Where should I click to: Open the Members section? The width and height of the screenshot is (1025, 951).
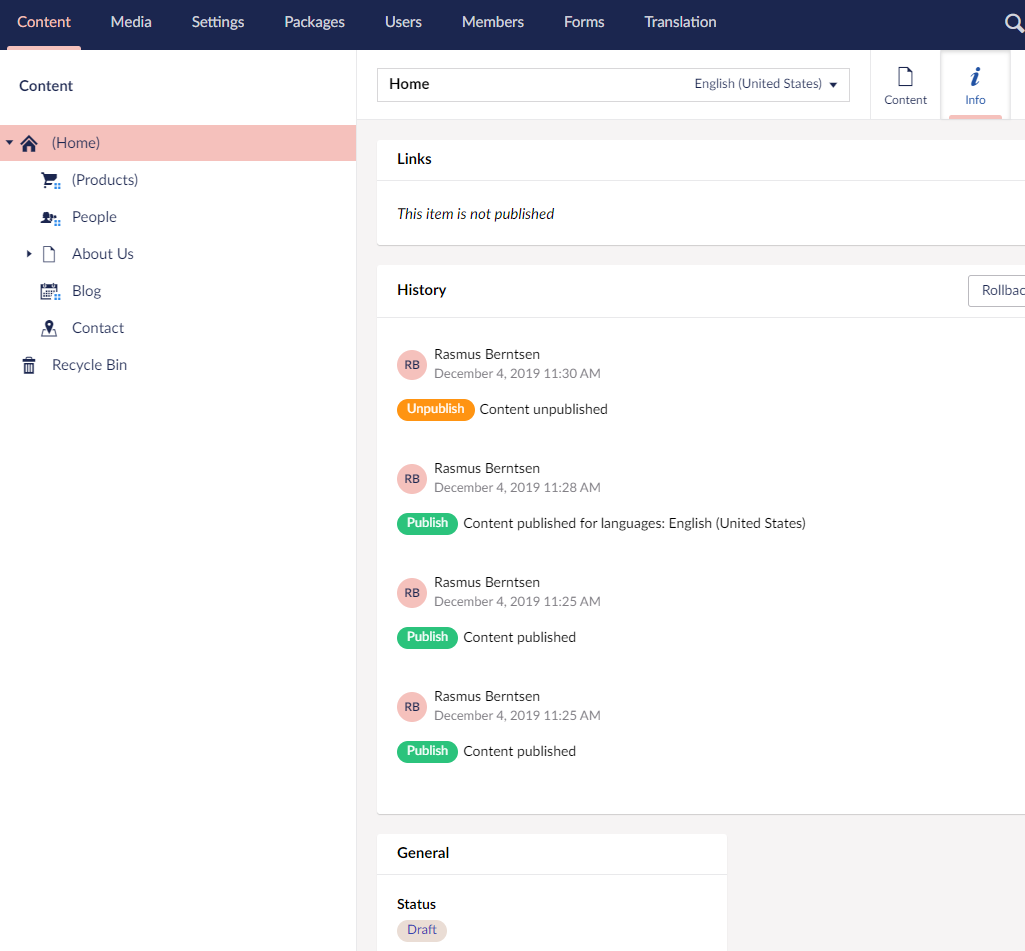[x=493, y=22]
